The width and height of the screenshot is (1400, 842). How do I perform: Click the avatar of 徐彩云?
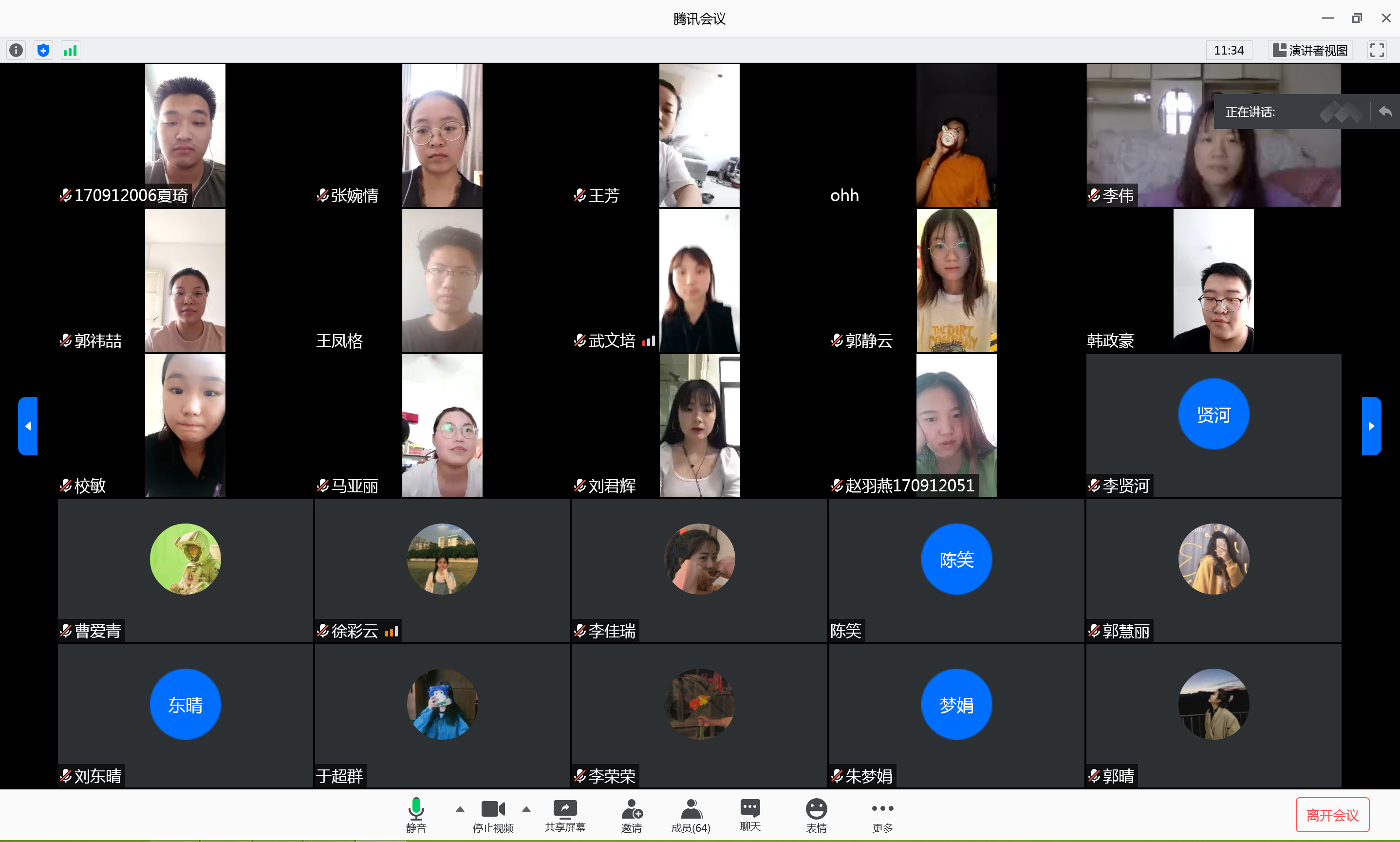[443, 559]
